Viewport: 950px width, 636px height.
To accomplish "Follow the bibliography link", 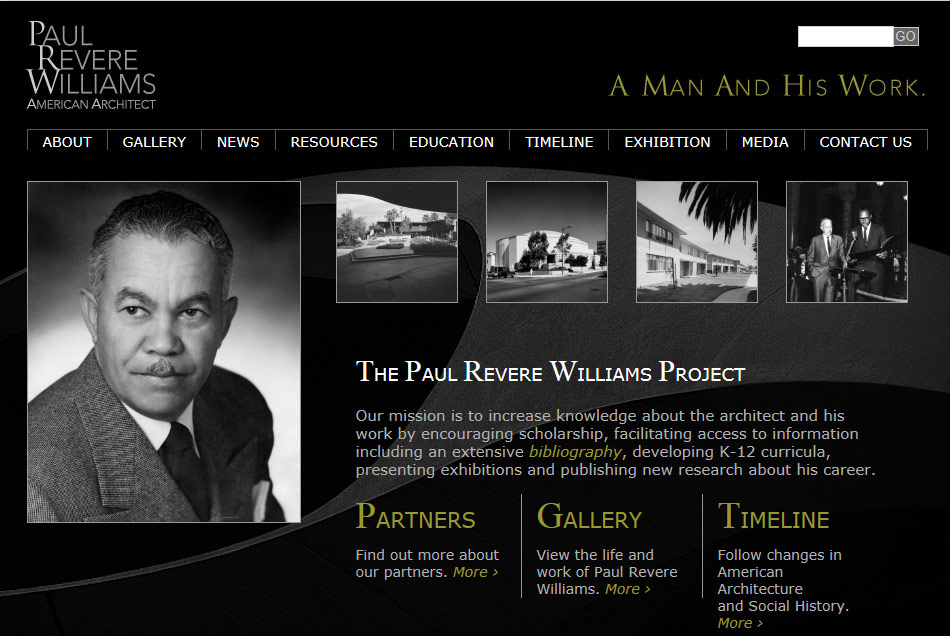I will tap(575, 452).
